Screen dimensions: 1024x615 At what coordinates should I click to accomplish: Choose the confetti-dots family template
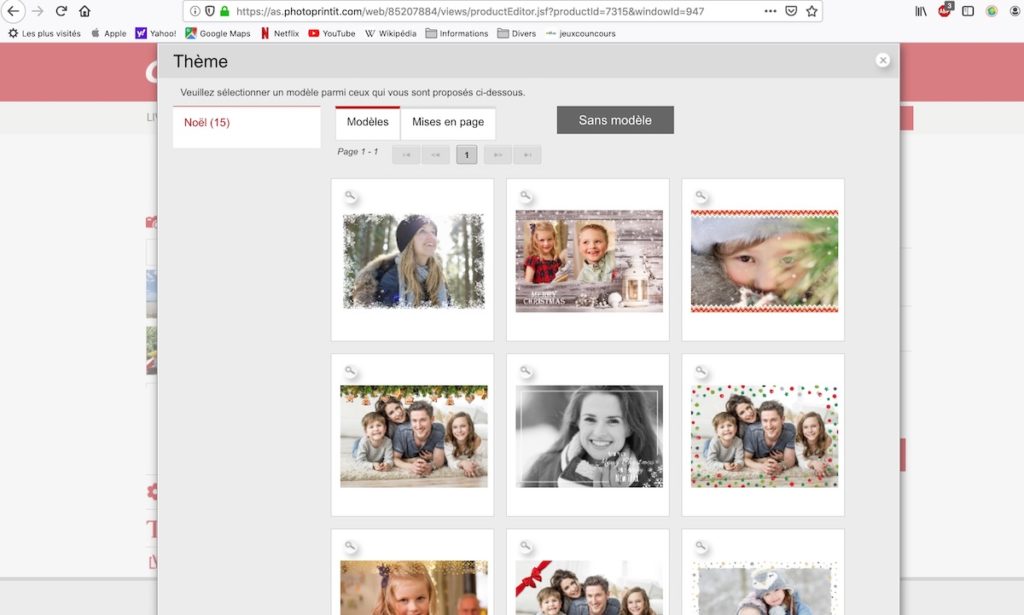pyautogui.click(x=764, y=436)
